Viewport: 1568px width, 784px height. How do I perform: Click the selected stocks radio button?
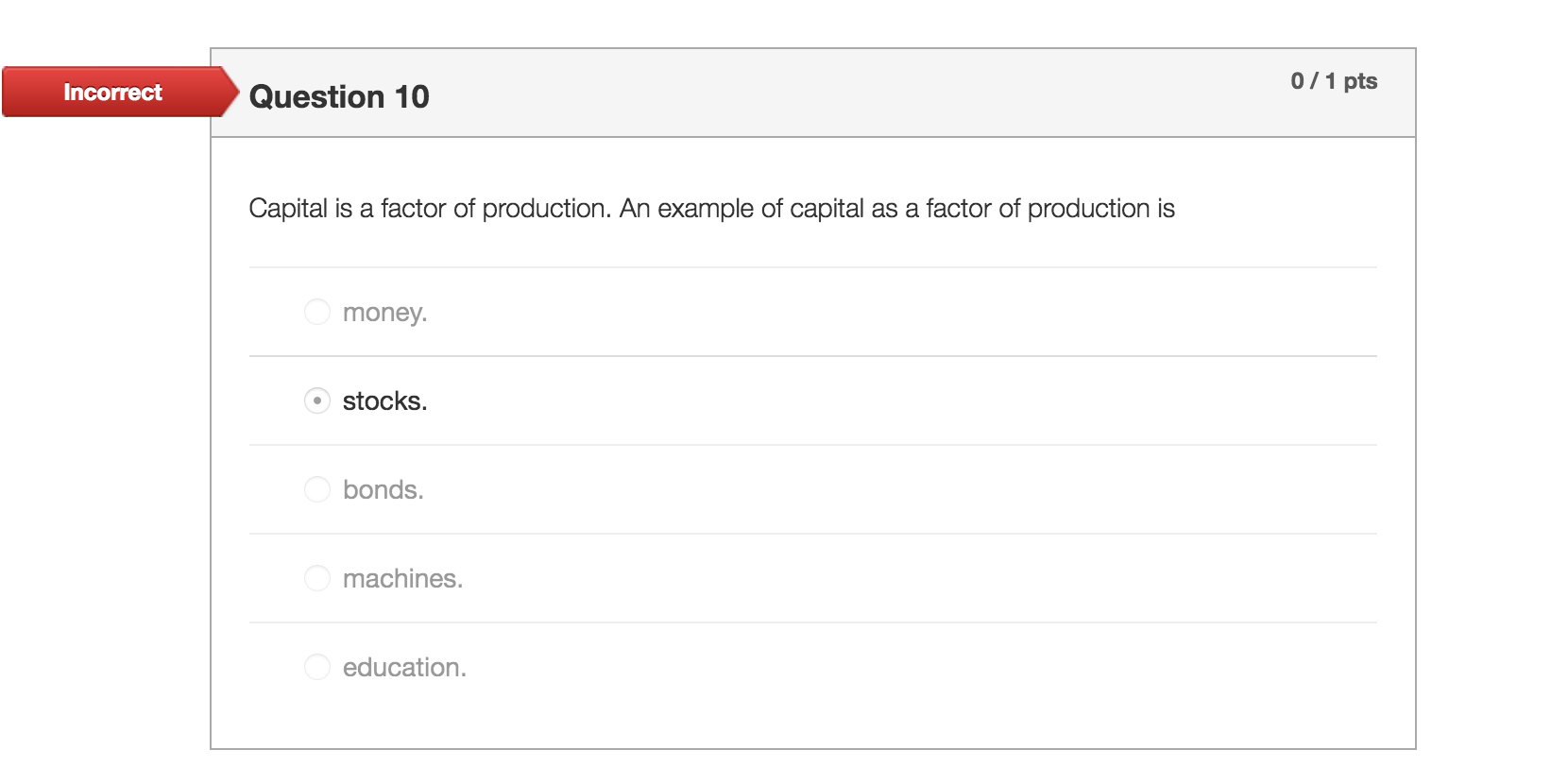pyautogui.click(x=316, y=401)
